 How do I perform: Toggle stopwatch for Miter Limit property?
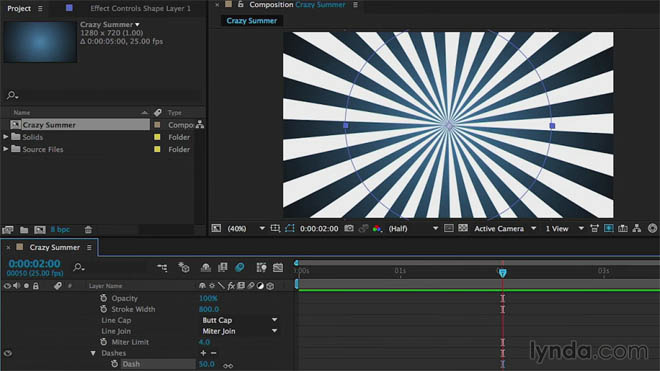point(104,342)
